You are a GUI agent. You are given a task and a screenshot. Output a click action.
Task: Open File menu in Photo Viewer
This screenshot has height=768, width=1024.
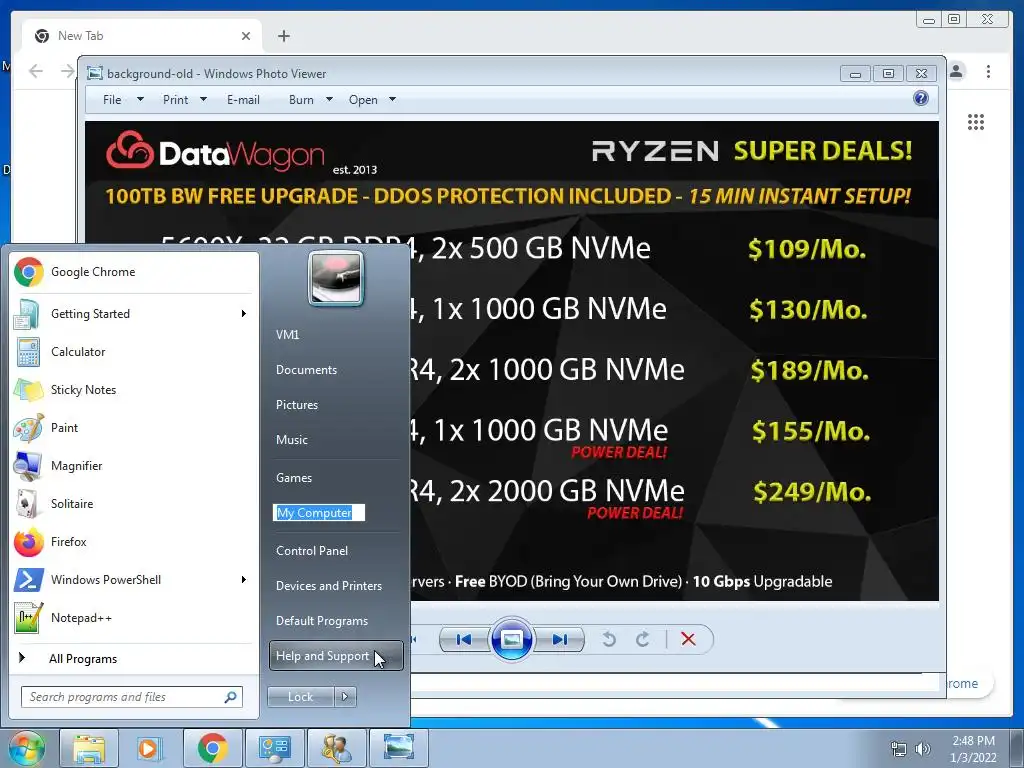(123, 100)
